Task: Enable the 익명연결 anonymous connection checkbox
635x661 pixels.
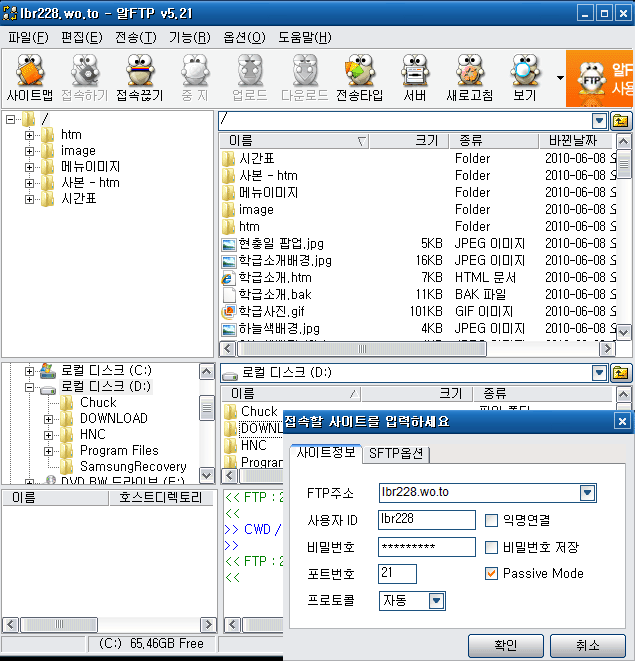Action: click(491, 520)
